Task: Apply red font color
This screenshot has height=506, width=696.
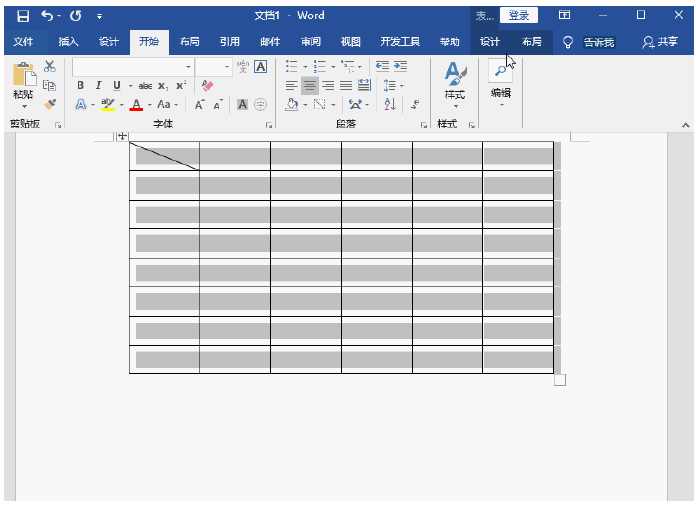Action: click(x=136, y=105)
